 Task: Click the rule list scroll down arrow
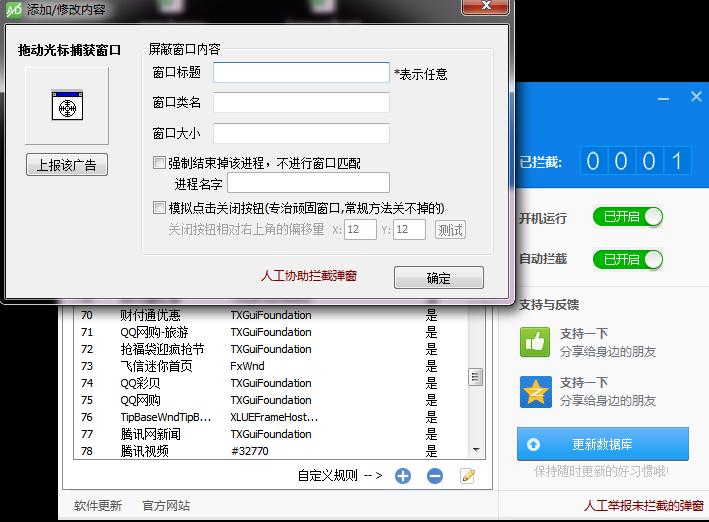[476, 450]
